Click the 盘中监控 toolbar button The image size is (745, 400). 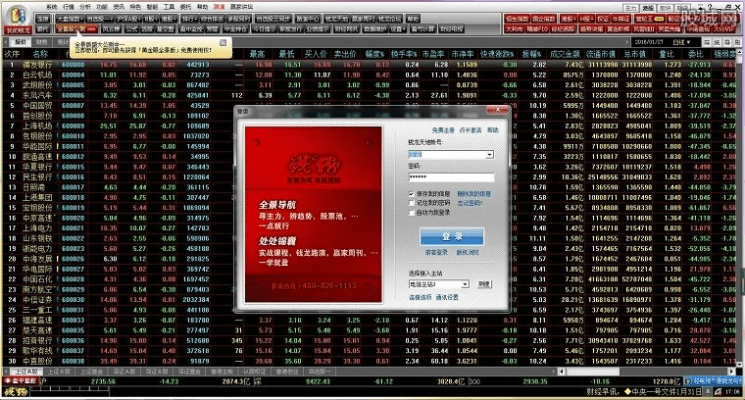coord(191,29)
